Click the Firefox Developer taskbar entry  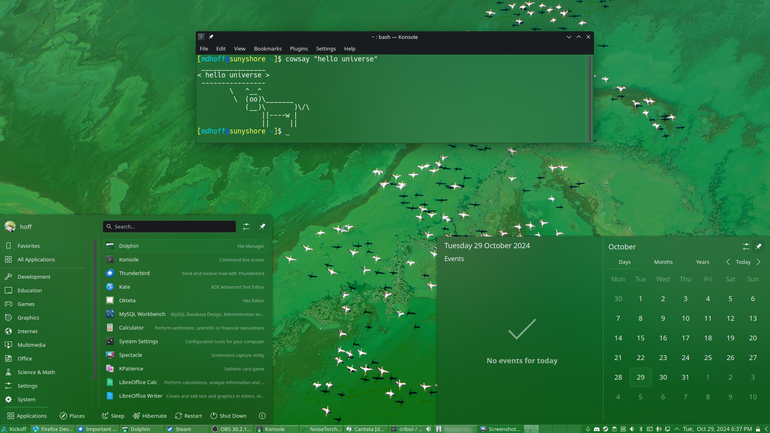point(53,429)
